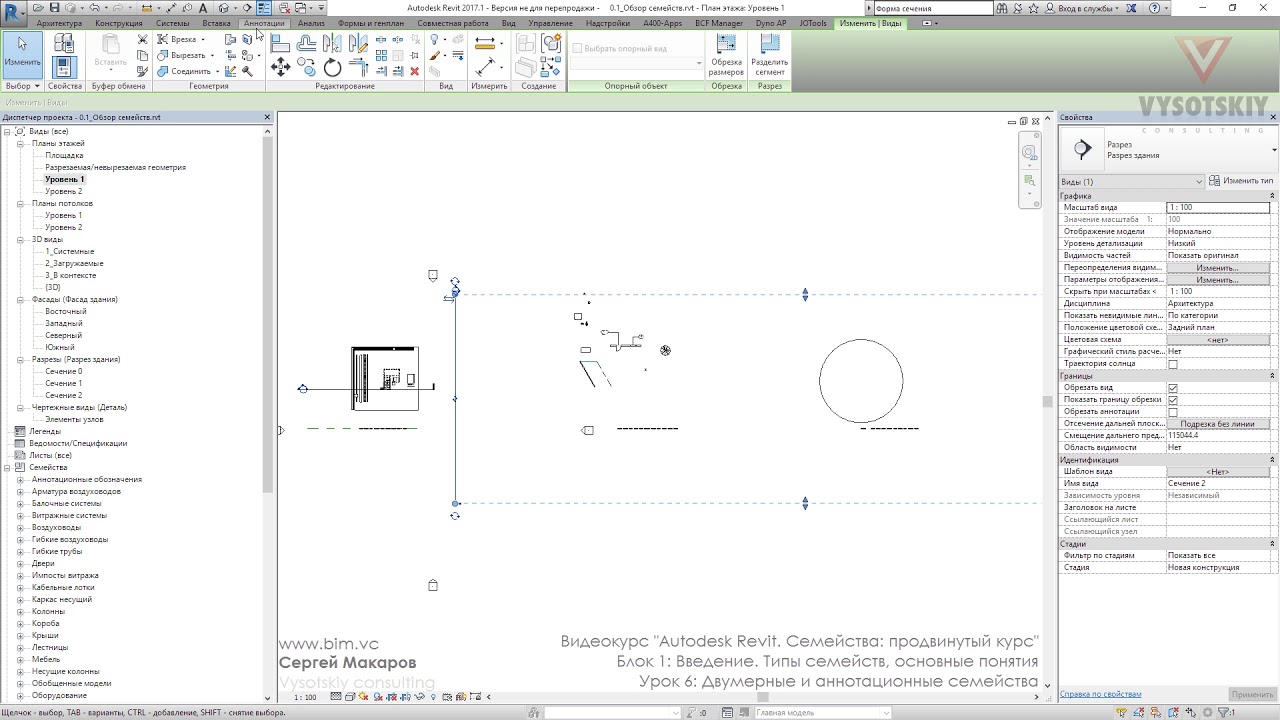The width and height of the screenshot is (1280, 720).
Task: Open the type selector dropdown for Разрез здания
Action: (1274, 150)
